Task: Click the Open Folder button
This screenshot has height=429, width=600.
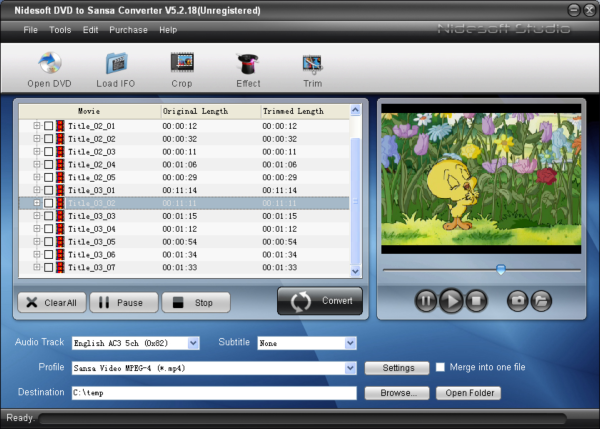Action: [468, 393]
